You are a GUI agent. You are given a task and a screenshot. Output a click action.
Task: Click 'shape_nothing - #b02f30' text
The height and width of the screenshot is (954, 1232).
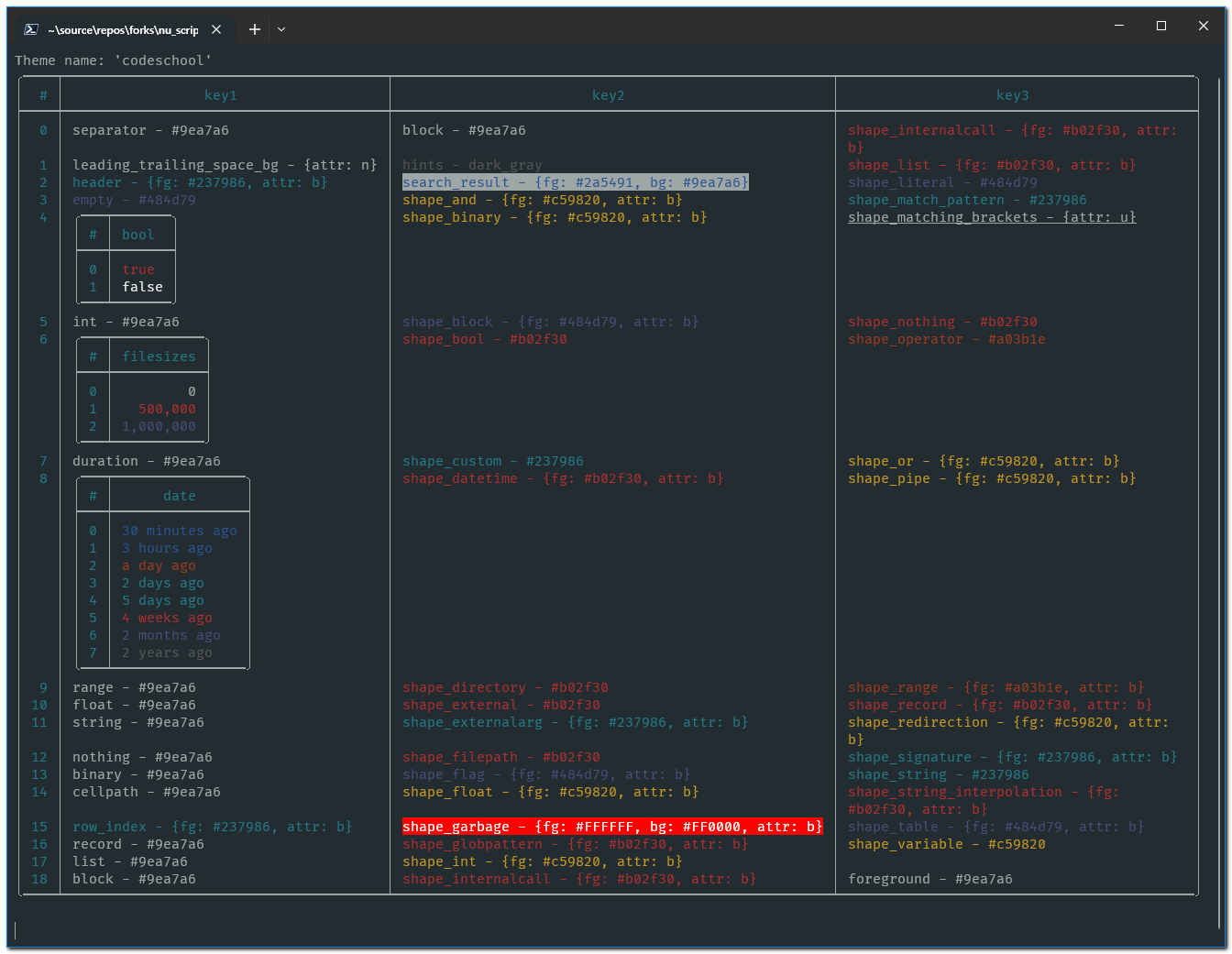click(943, 322)
